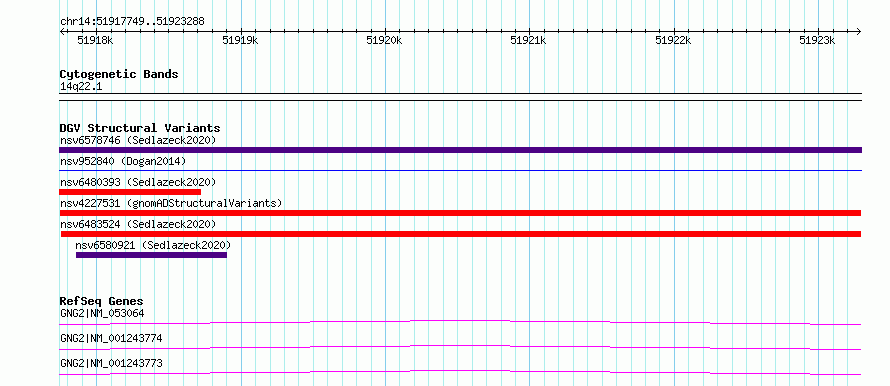This screenshot has width=890, height=386.
Task: Open the nsv6483524 (Sedlazeck2020) label
Action: 138,224
